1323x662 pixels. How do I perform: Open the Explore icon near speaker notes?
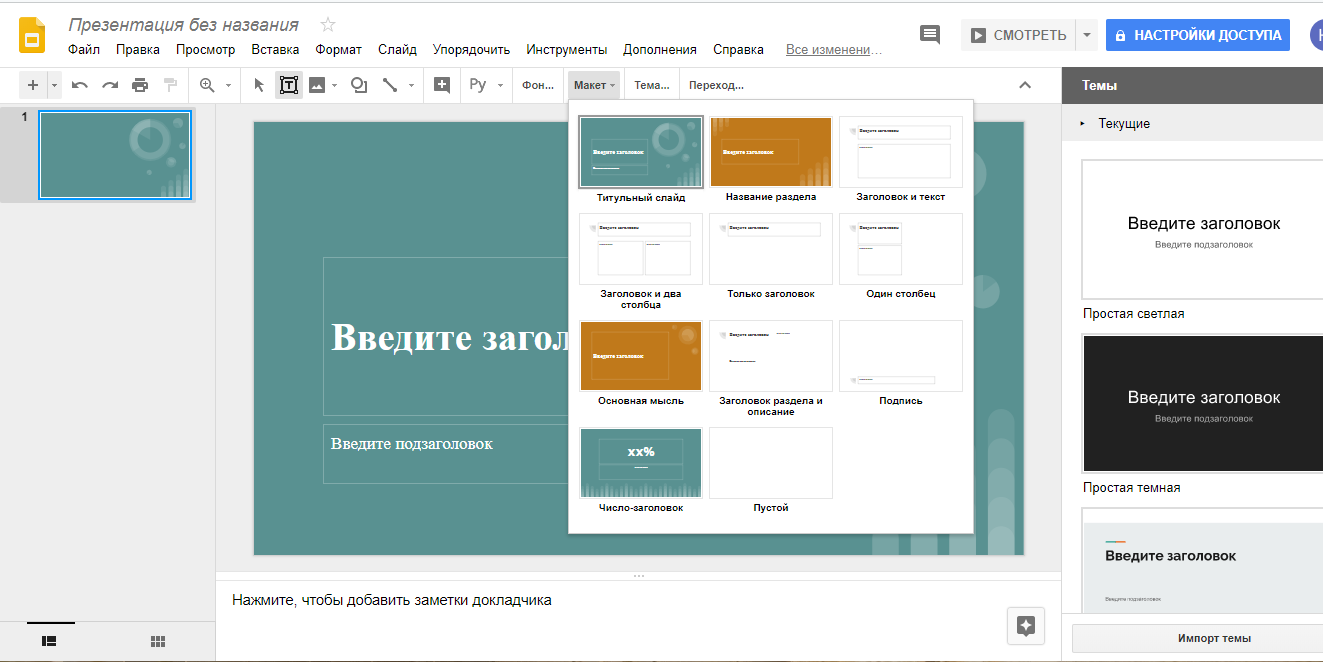pyautogui.click(x=1025, y=625)
